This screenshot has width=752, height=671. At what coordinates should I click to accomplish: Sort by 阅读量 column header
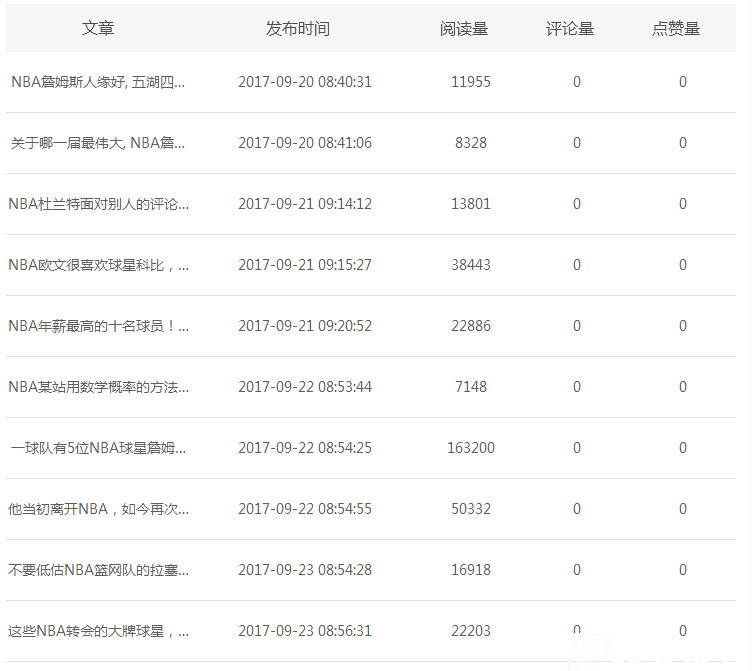point(464,29)
